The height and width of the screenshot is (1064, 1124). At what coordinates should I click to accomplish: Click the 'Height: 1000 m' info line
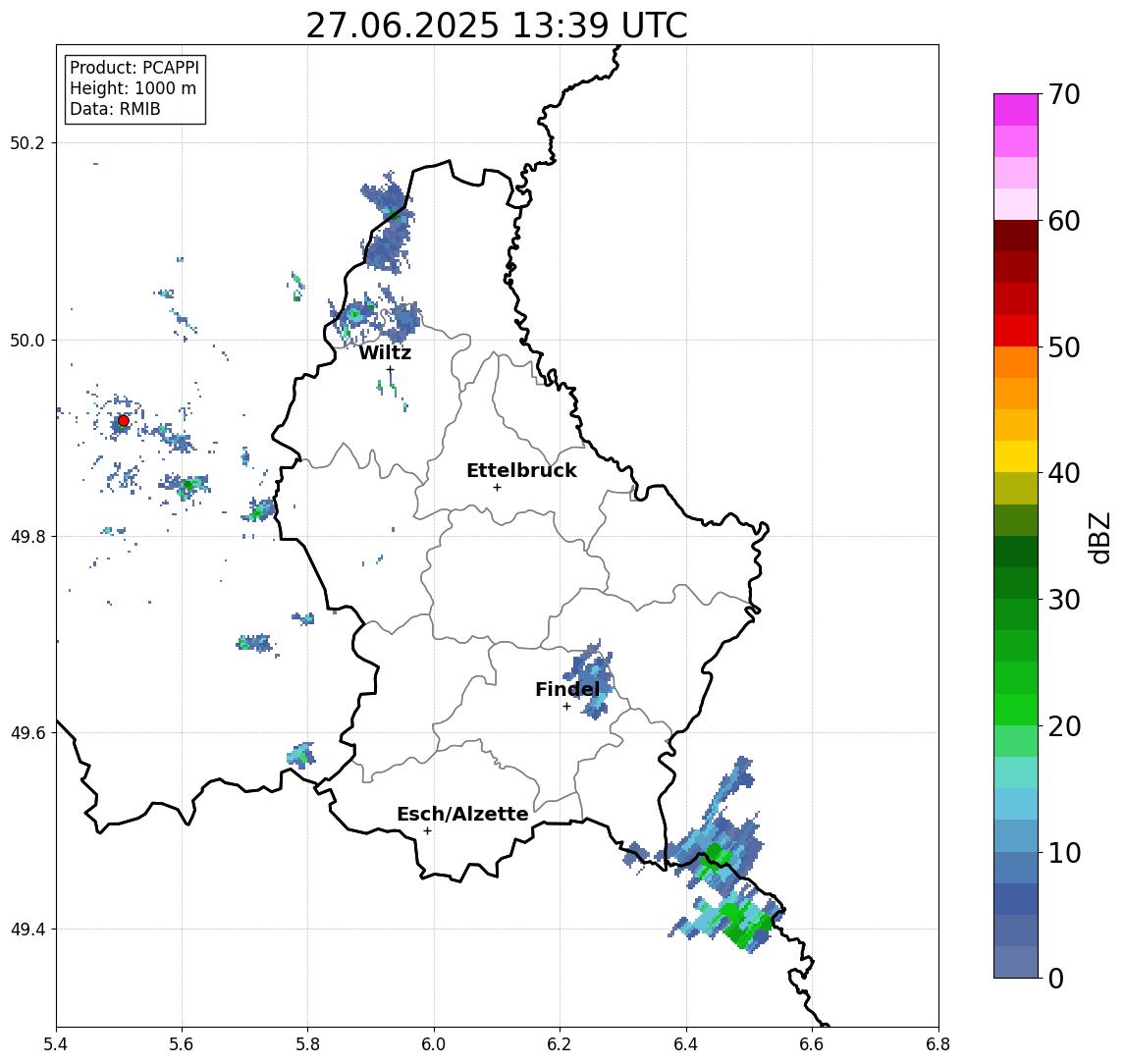click(133, 88)
